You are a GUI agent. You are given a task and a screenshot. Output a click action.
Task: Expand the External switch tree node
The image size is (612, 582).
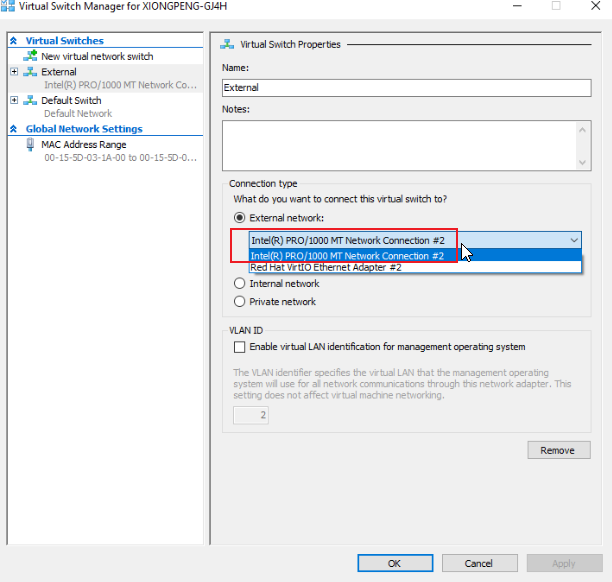(x=14, y=72)
